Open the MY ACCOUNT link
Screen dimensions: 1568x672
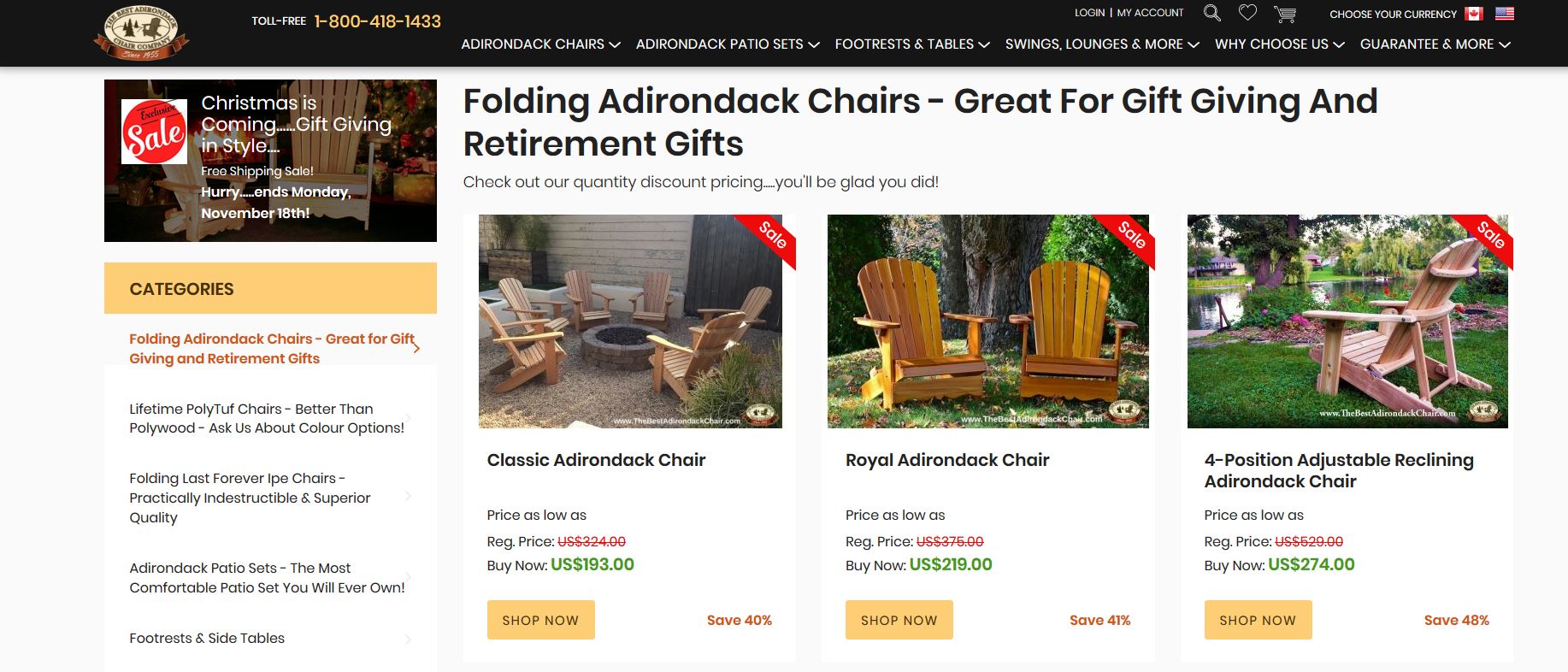coord(1149,12)
